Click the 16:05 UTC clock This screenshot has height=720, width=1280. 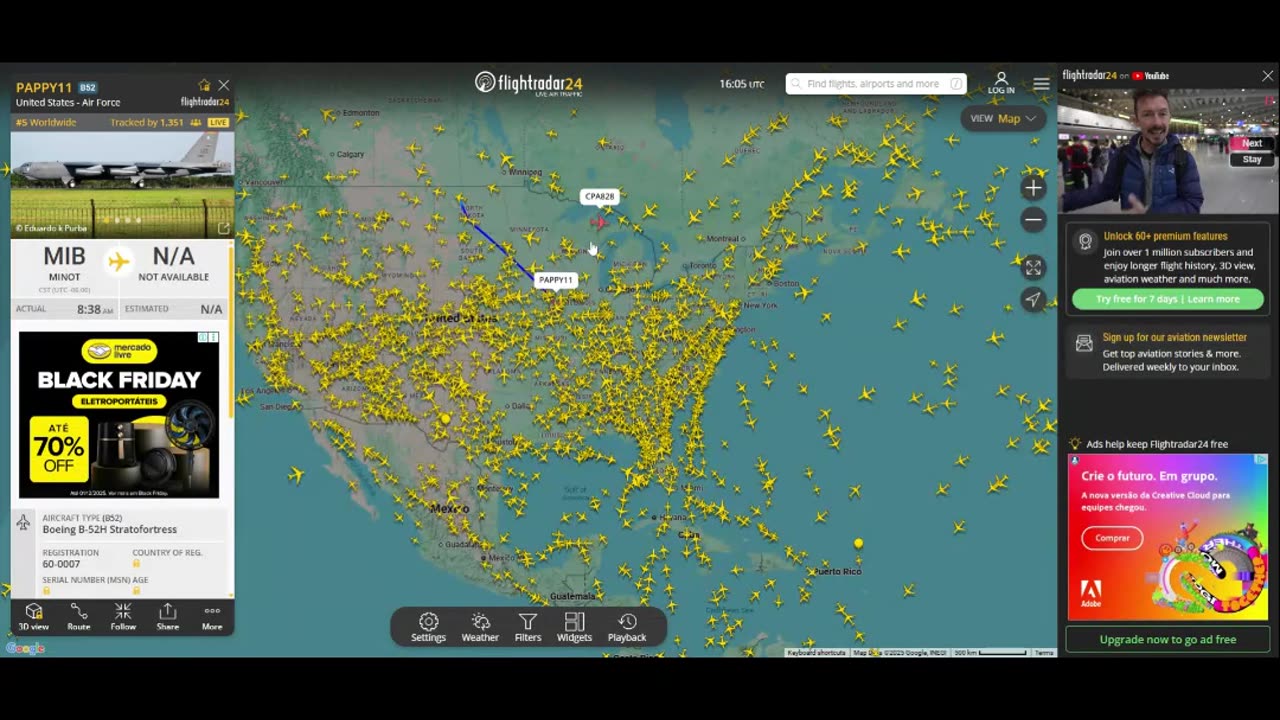(x=742, y=84)
